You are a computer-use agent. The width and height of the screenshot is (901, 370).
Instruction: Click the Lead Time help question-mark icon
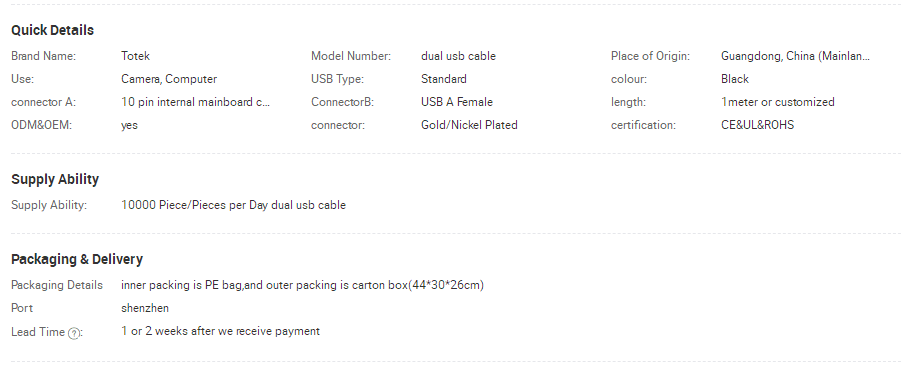74,333
